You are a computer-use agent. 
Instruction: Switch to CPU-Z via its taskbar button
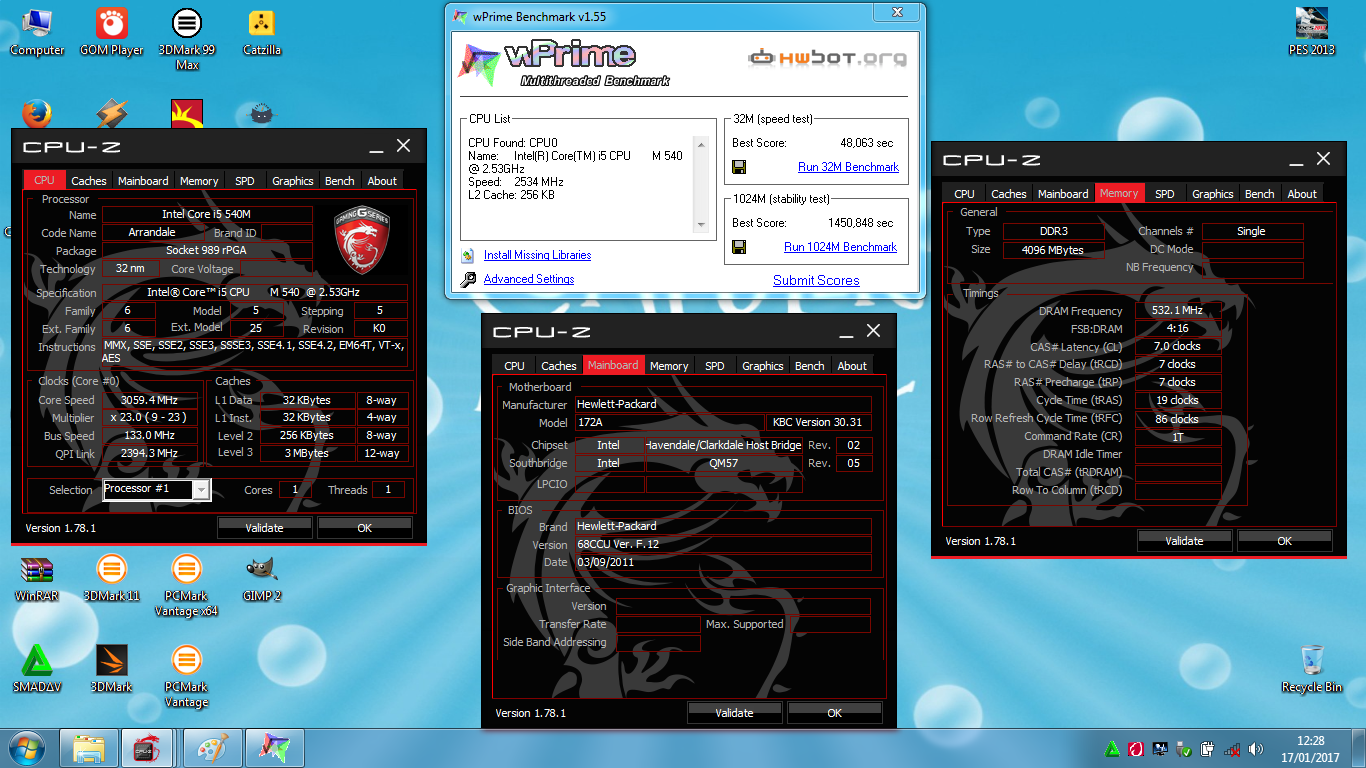[148, 748]
